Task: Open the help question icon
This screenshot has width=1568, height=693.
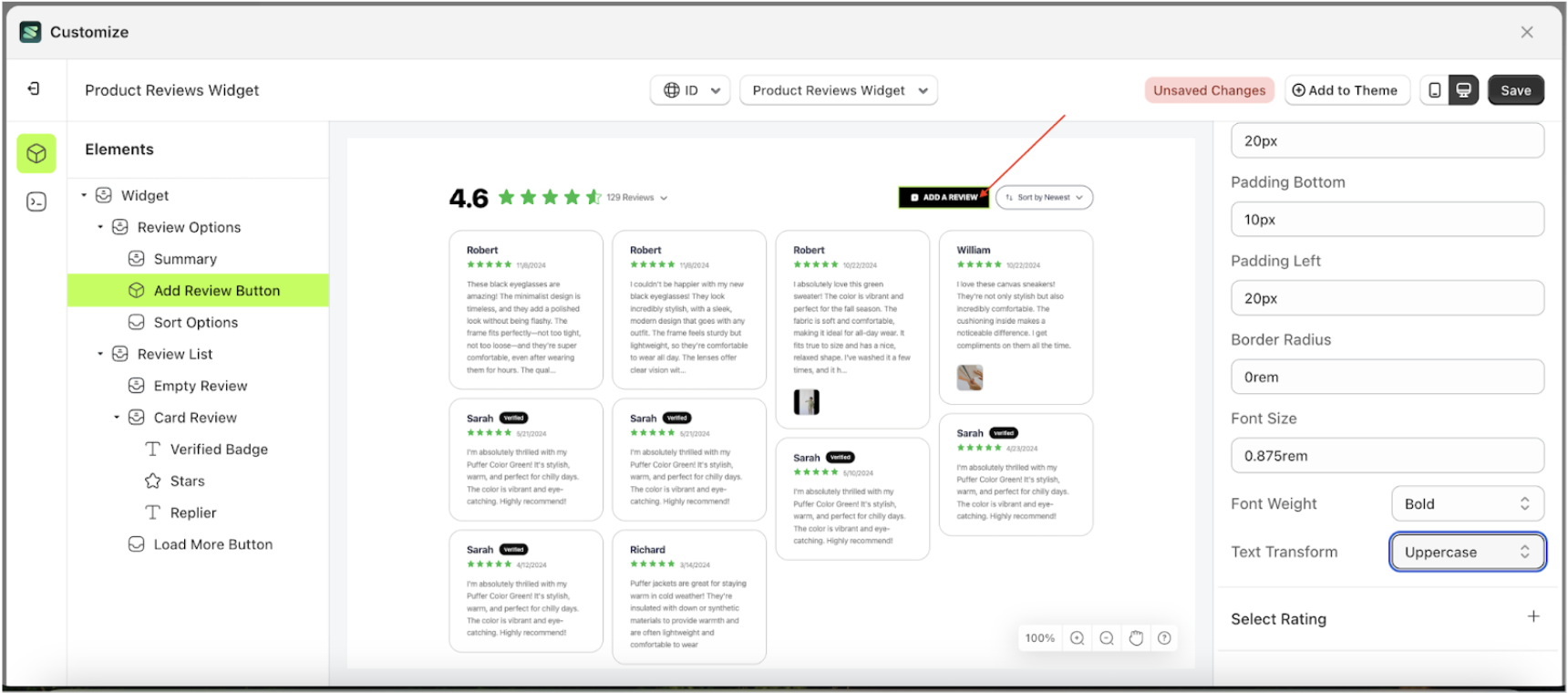Action: [x=1164, y=638]
